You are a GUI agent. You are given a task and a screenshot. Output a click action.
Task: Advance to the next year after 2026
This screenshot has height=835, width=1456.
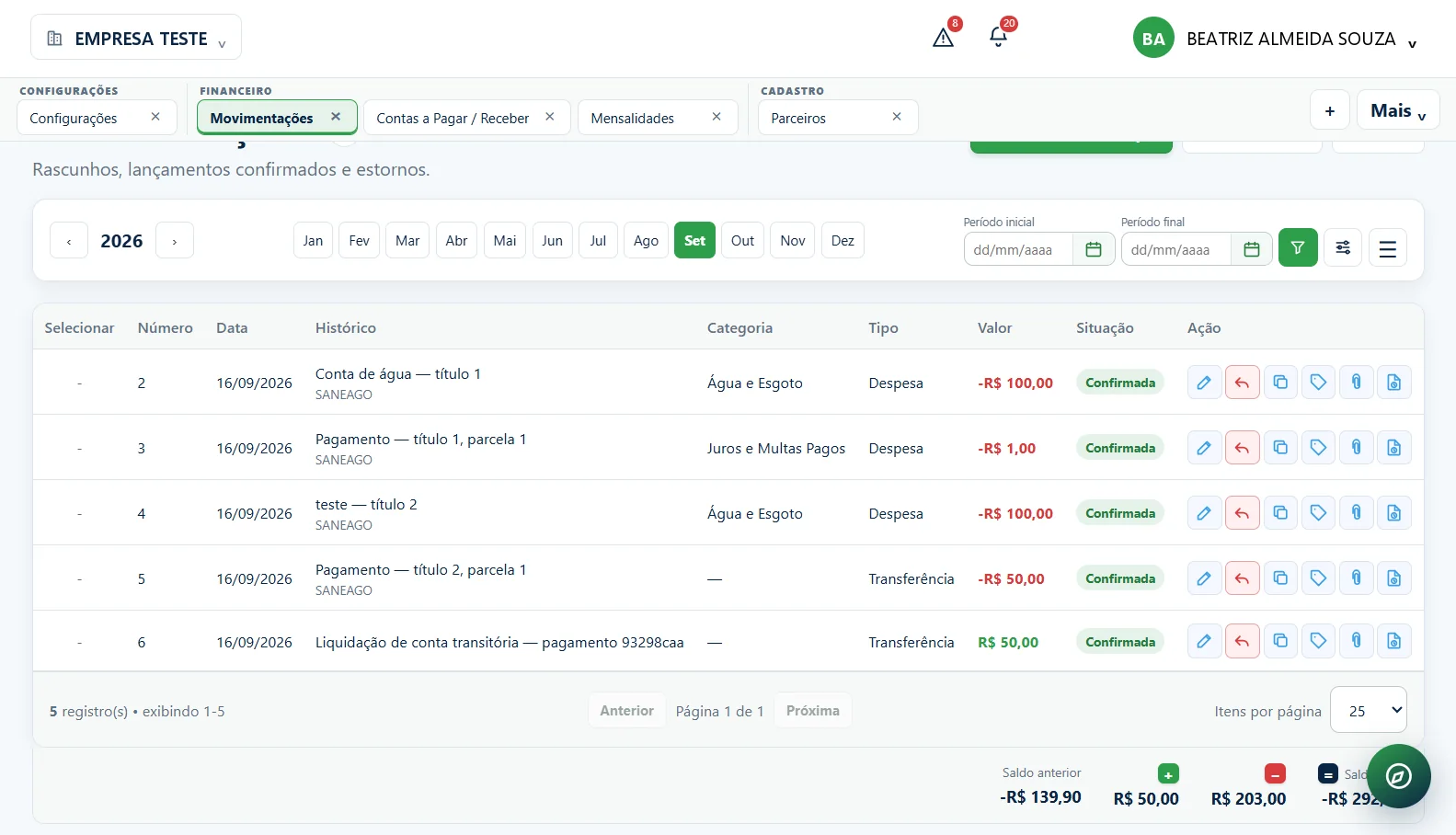point(175,241)
